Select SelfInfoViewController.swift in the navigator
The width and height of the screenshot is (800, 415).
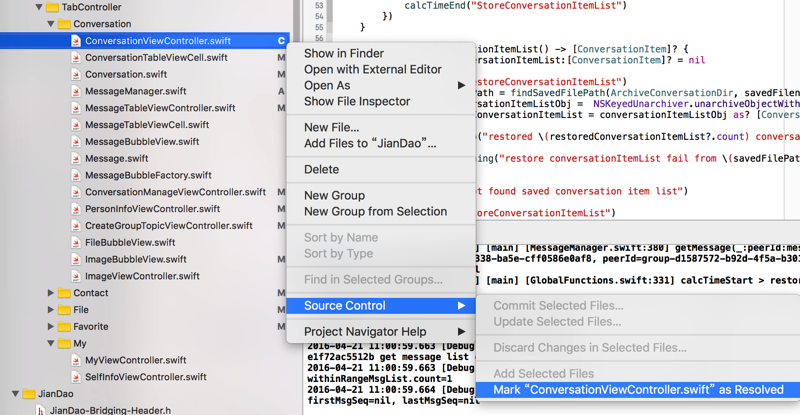[145, 377]
